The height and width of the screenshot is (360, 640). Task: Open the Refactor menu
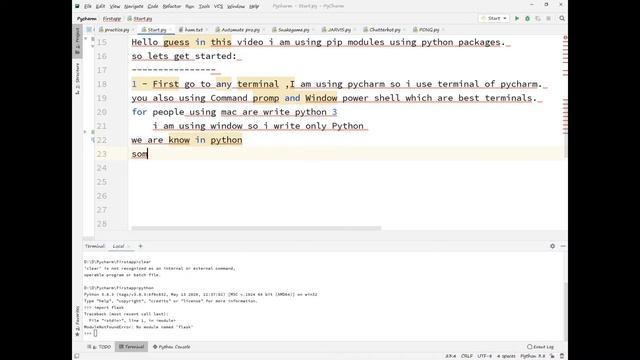point(172,6)
